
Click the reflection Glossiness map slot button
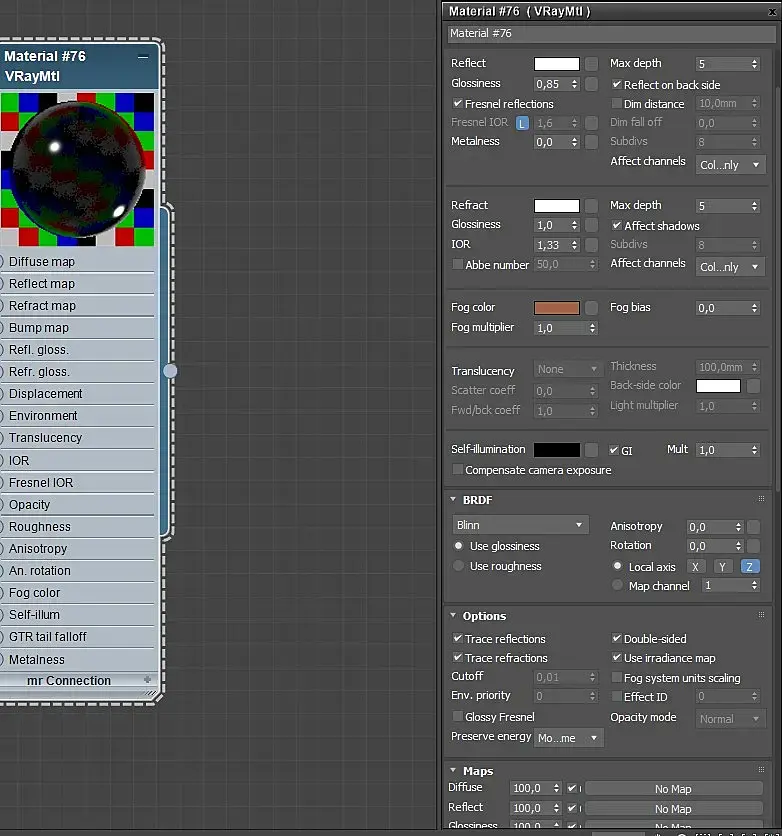(x=591, y=84)
